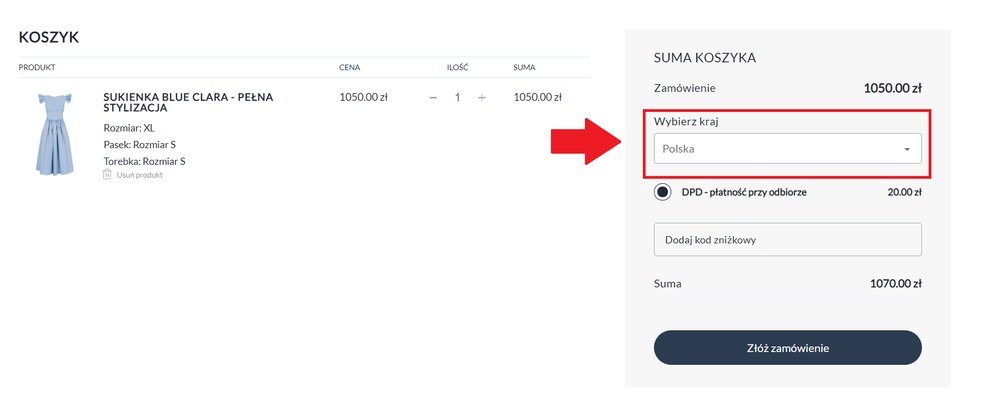This screenshot has height=405, width=1000.
Task: Click the Usuń produkt link
Action: pos(140,175)
